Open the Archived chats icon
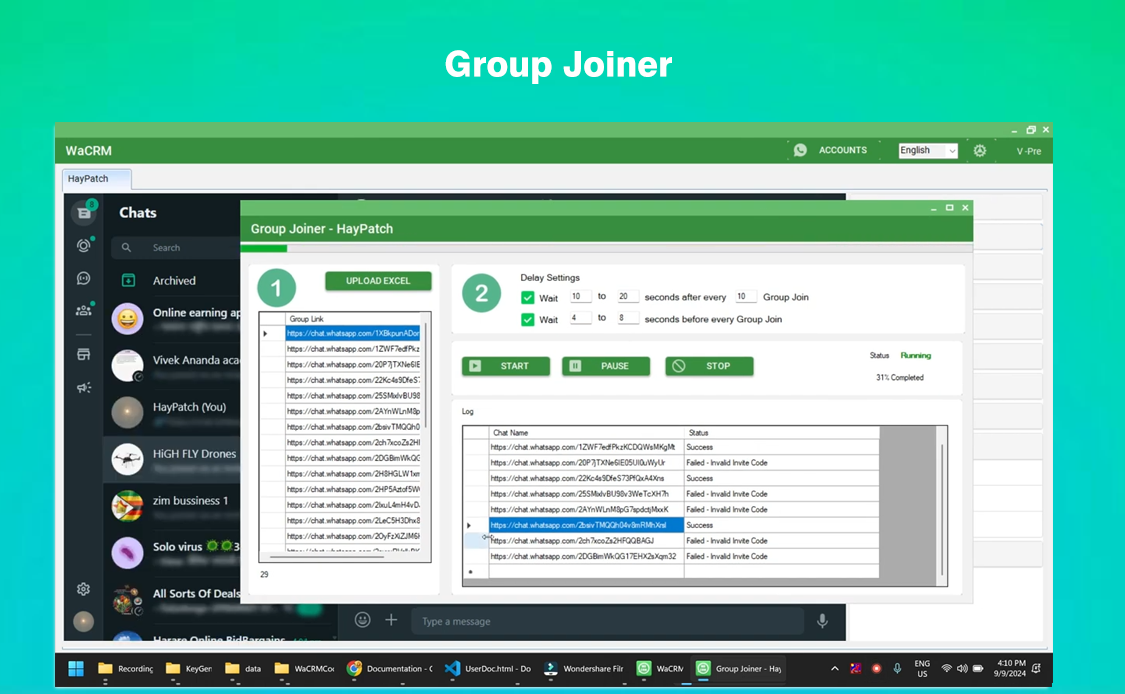Viewport: 1125px width, 694px height. tap(128, 281)
